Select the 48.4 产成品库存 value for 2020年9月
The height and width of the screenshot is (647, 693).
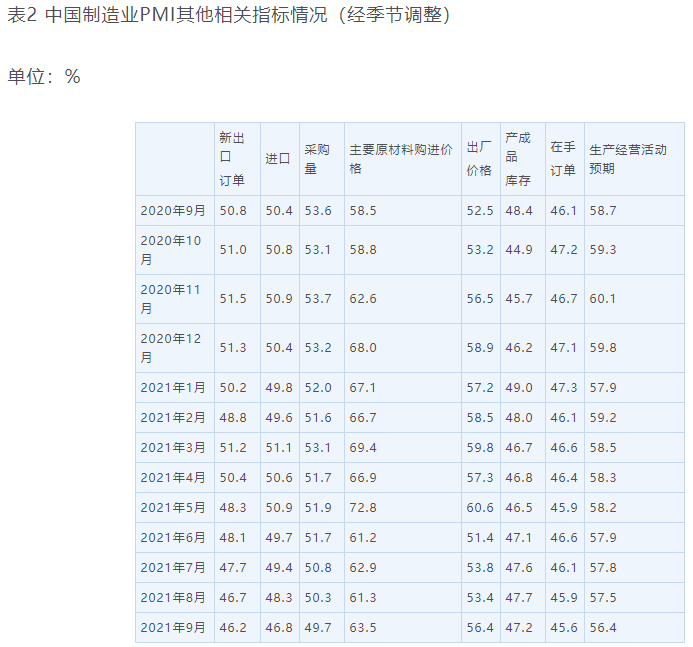519,210
